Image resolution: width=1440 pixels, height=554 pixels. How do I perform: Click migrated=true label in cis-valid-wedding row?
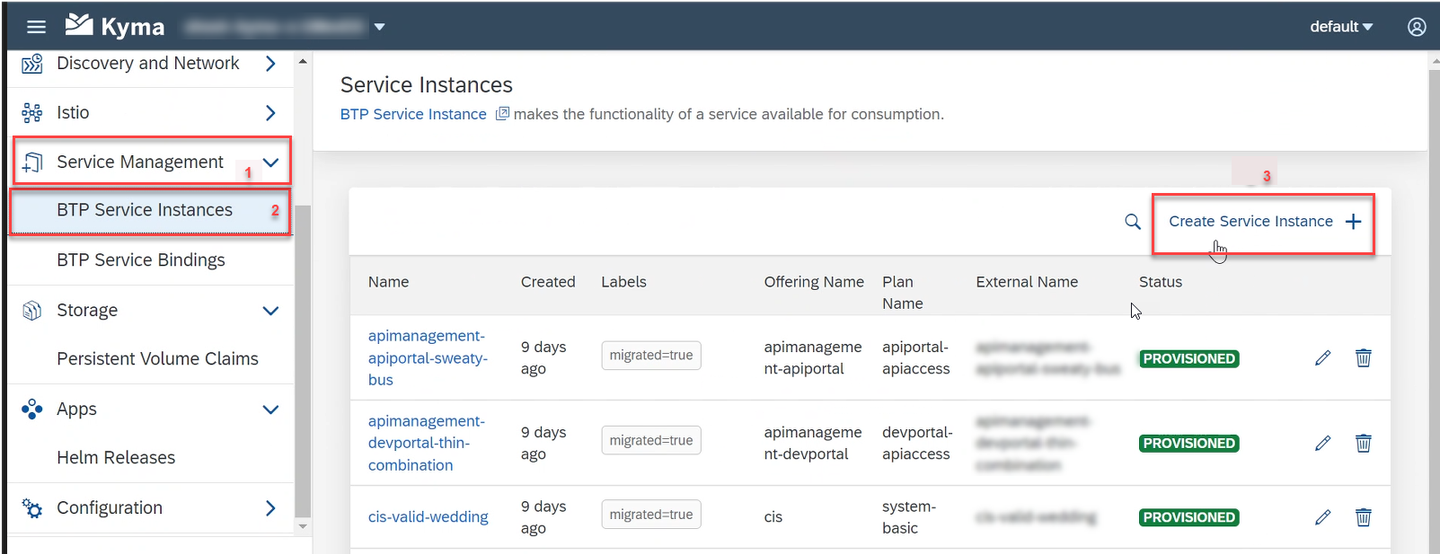pyautogui.click(x=651, y=515)
